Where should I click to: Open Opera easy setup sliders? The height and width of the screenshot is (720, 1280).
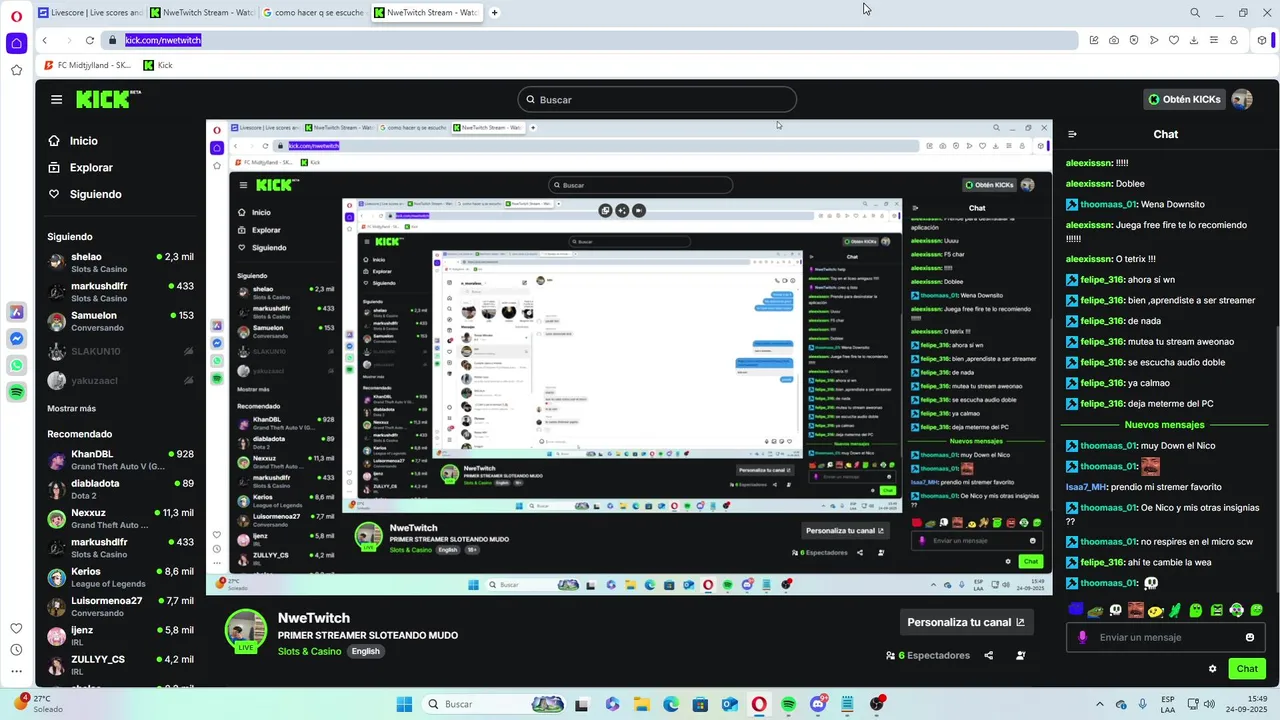[x=1214, y=40]
